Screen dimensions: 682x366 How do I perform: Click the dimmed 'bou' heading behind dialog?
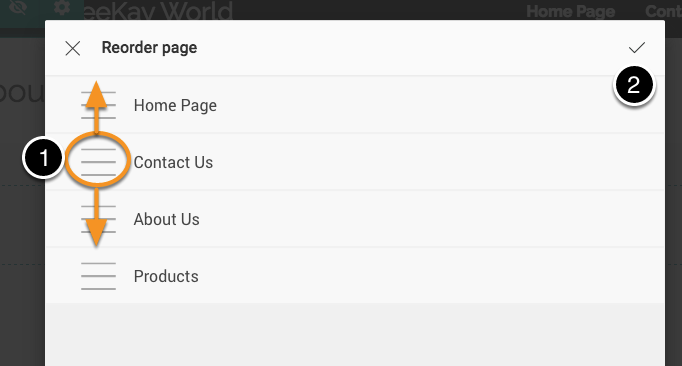click(x=22, y=92)
